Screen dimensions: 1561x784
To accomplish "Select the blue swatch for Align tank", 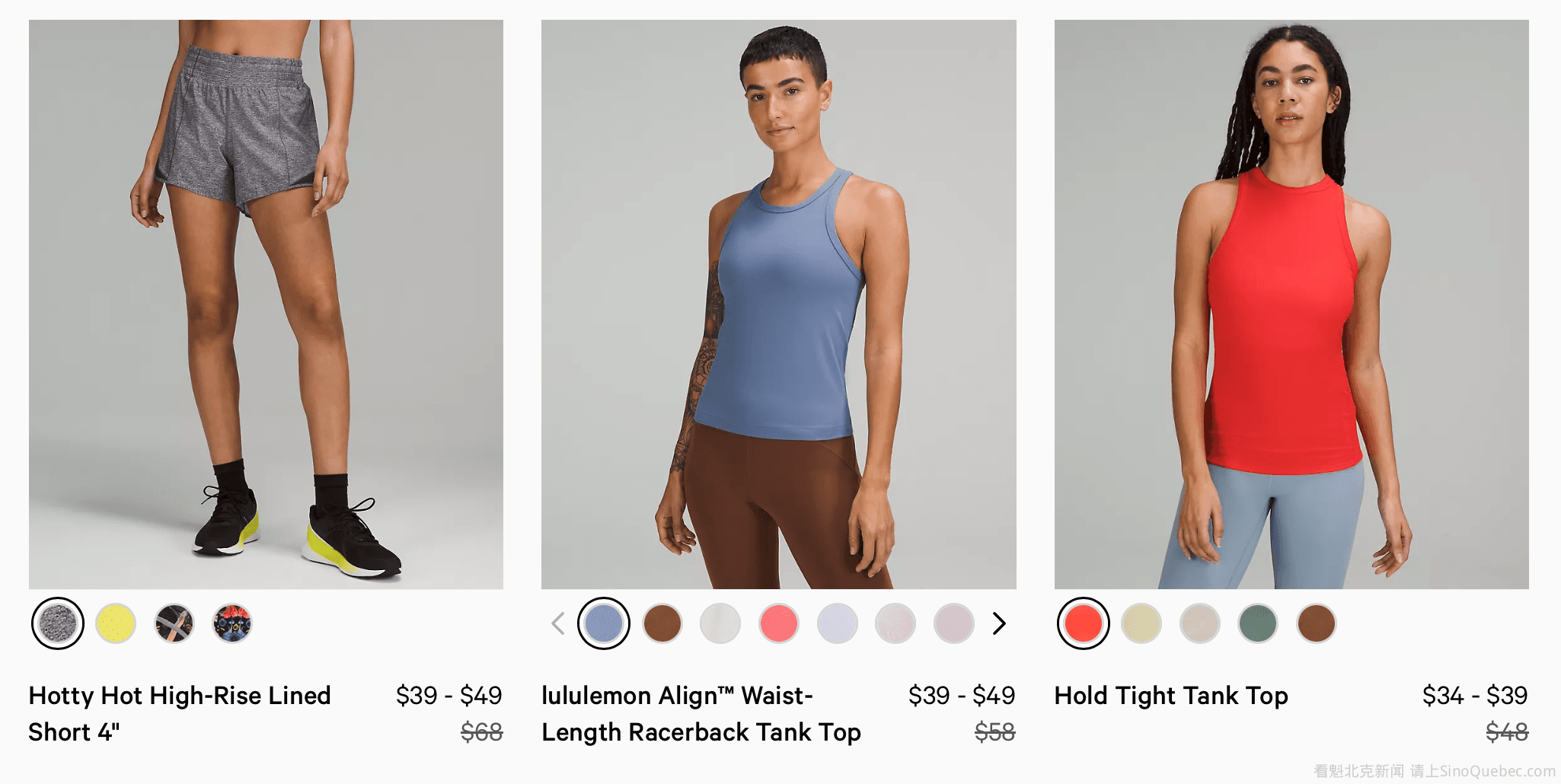I will 604,623.
